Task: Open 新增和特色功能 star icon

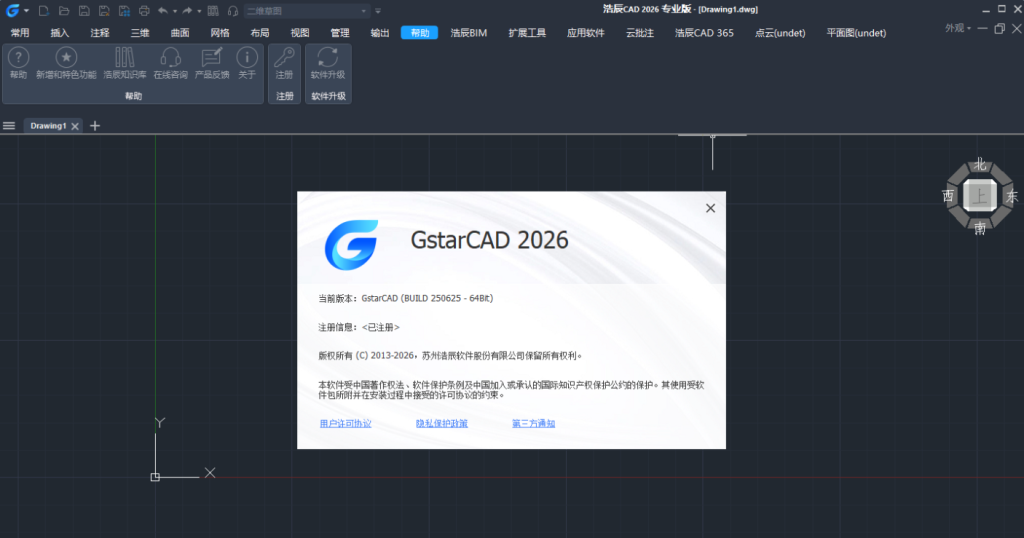Action: pos(66,59)
